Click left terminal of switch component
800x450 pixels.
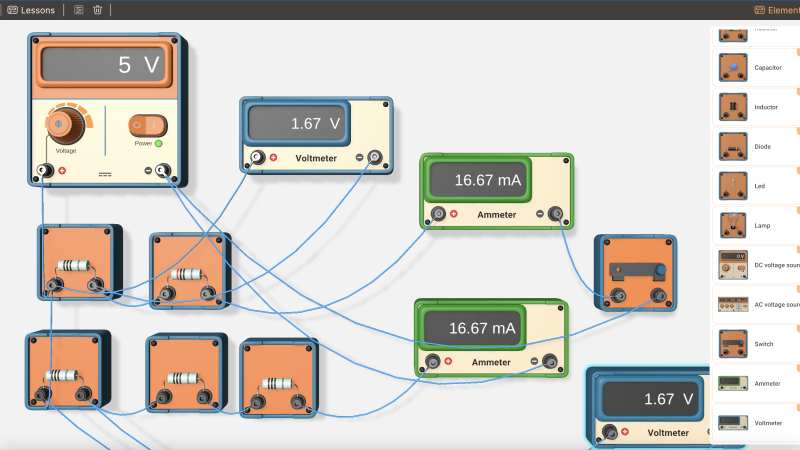[619, 295]
